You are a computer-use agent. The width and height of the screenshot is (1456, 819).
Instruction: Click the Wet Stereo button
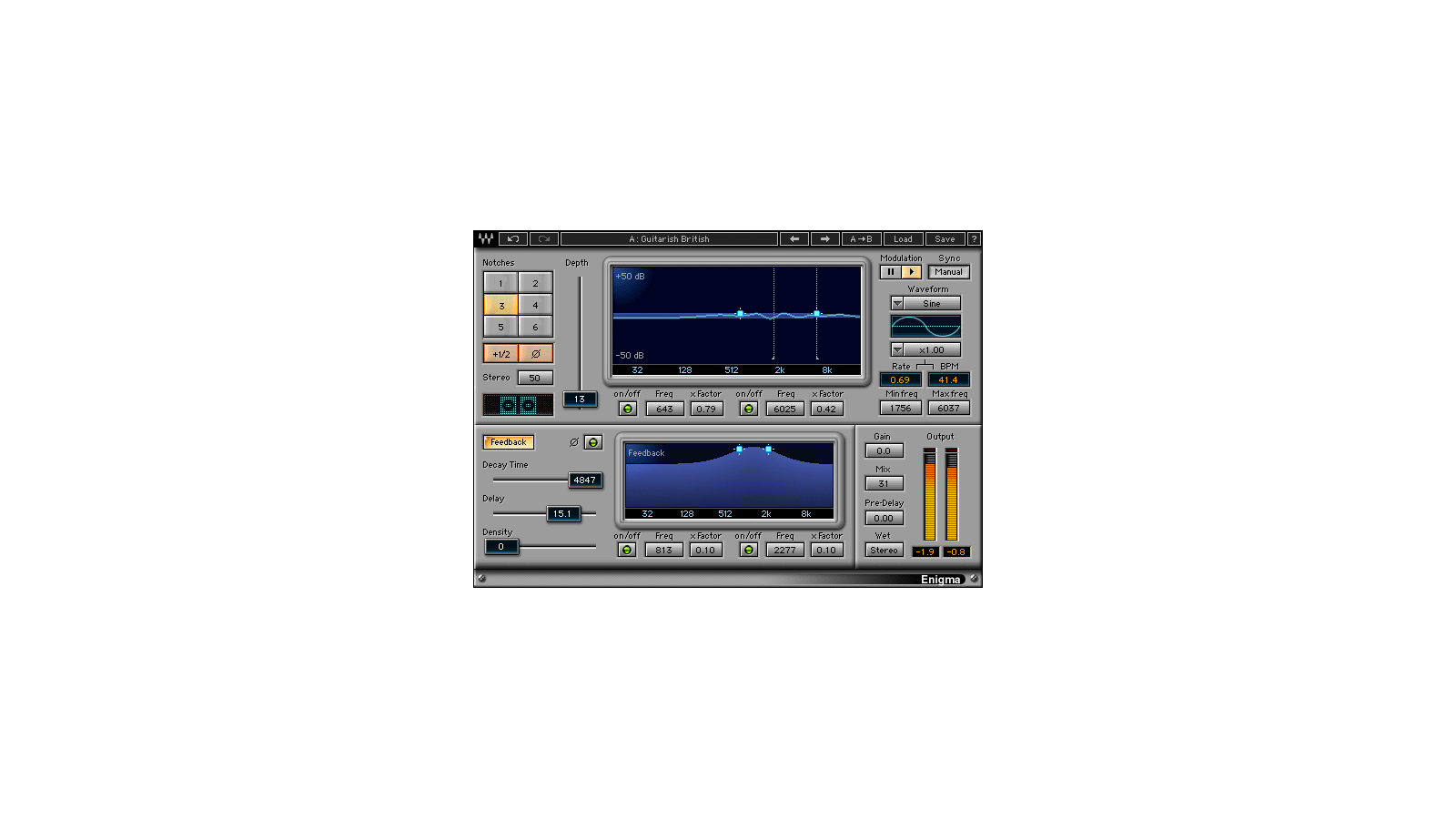coord(884,550)
